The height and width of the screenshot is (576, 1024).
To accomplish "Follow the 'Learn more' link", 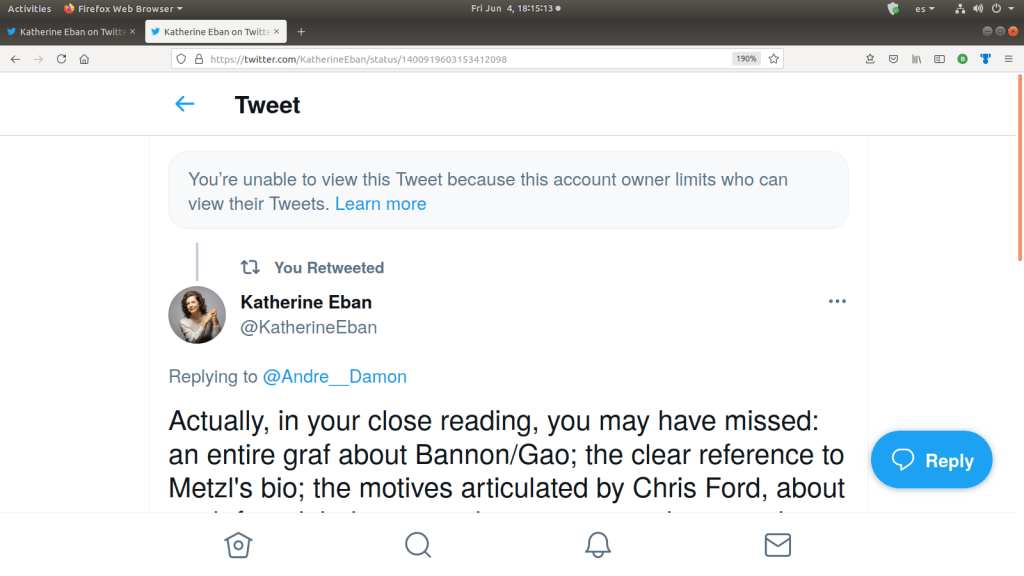I will click(x=380, y=204).
